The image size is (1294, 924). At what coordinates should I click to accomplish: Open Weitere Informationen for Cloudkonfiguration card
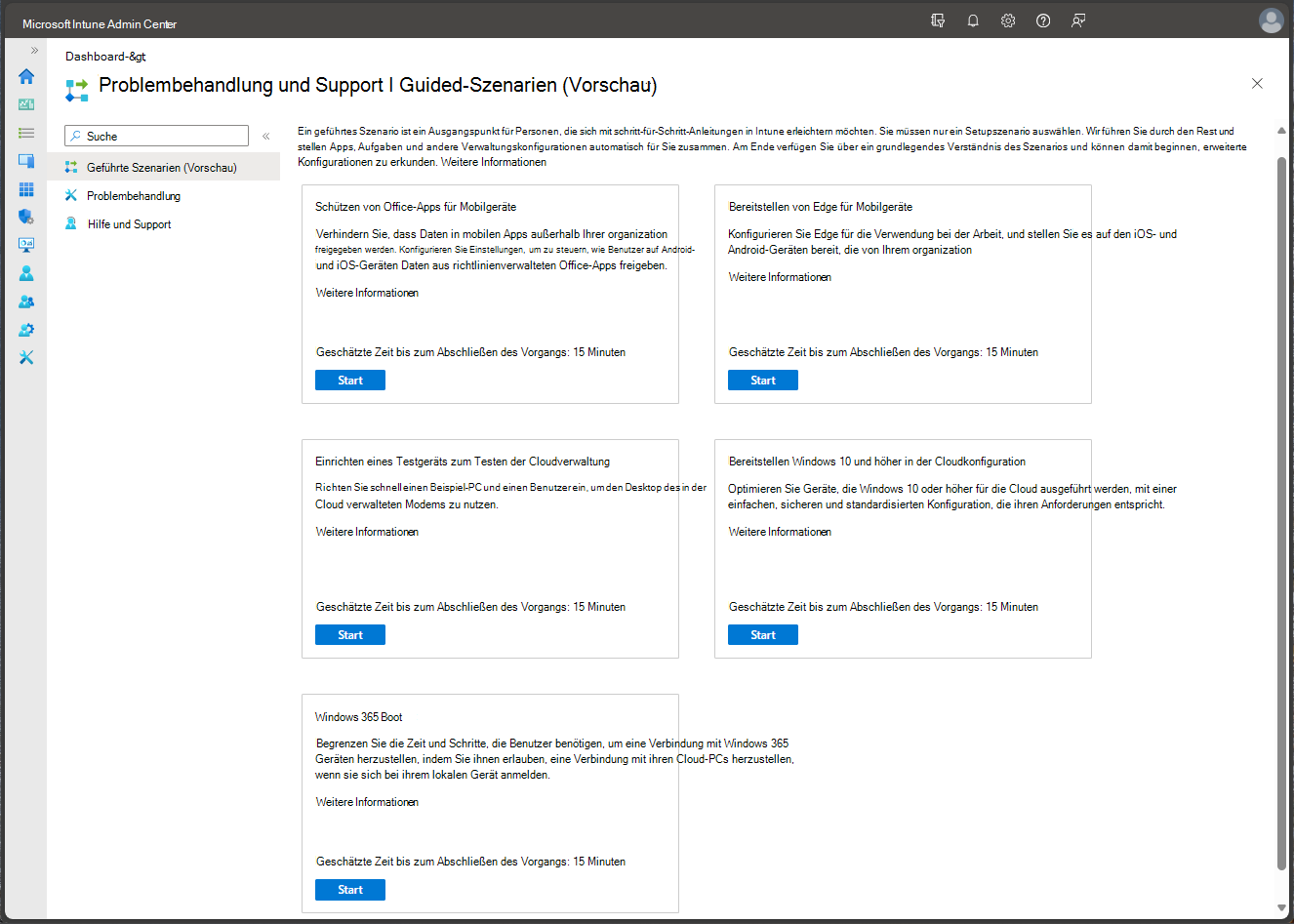pos(781,532)
